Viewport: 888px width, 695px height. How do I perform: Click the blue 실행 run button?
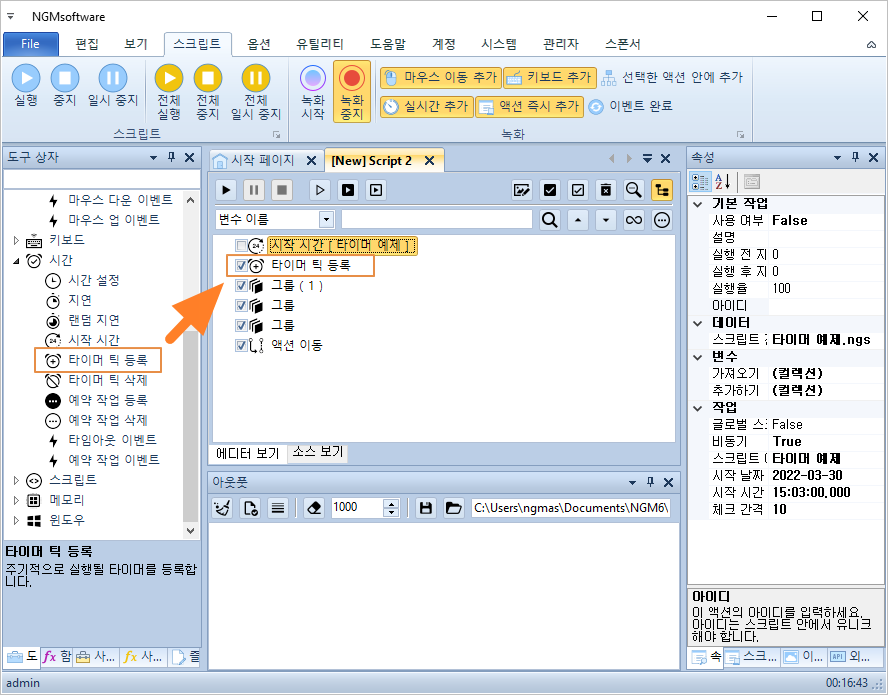click(26, 86)
